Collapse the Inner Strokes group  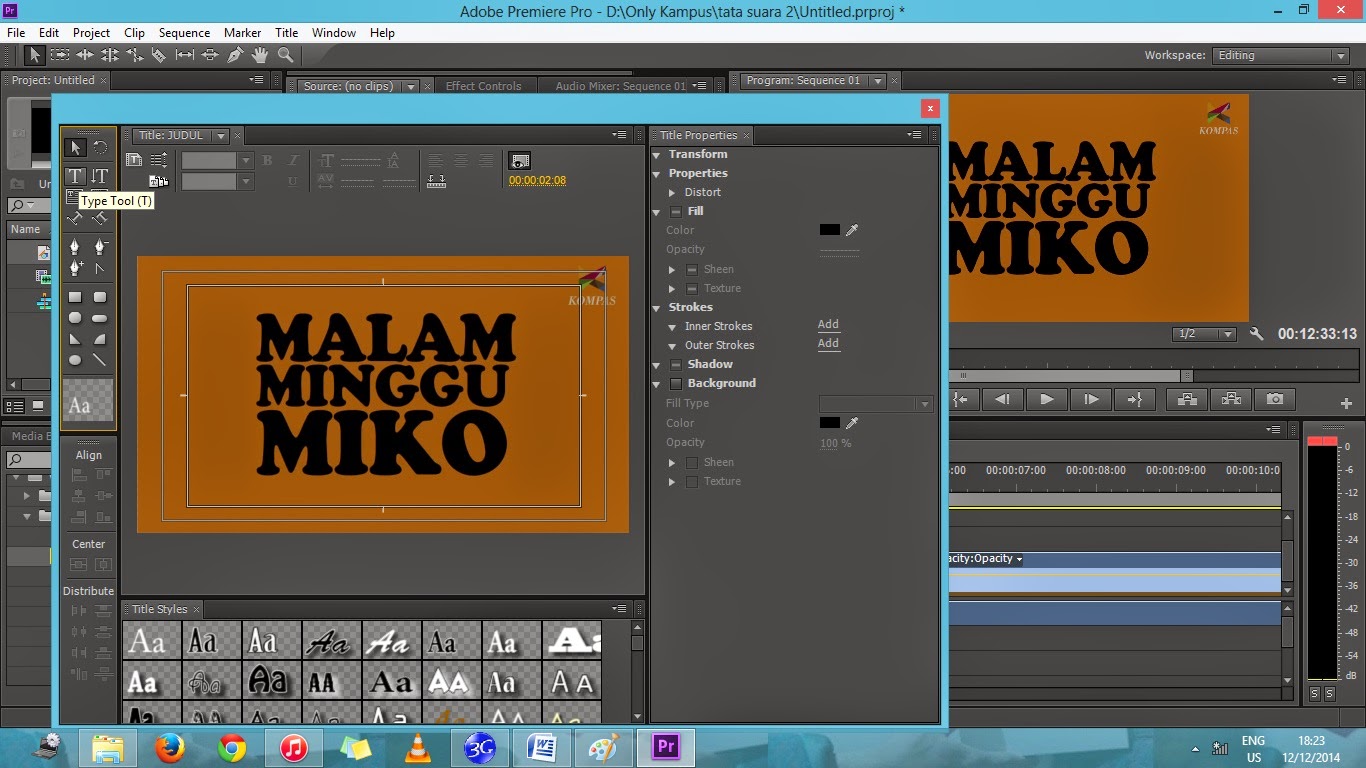(x=673, y=327)
